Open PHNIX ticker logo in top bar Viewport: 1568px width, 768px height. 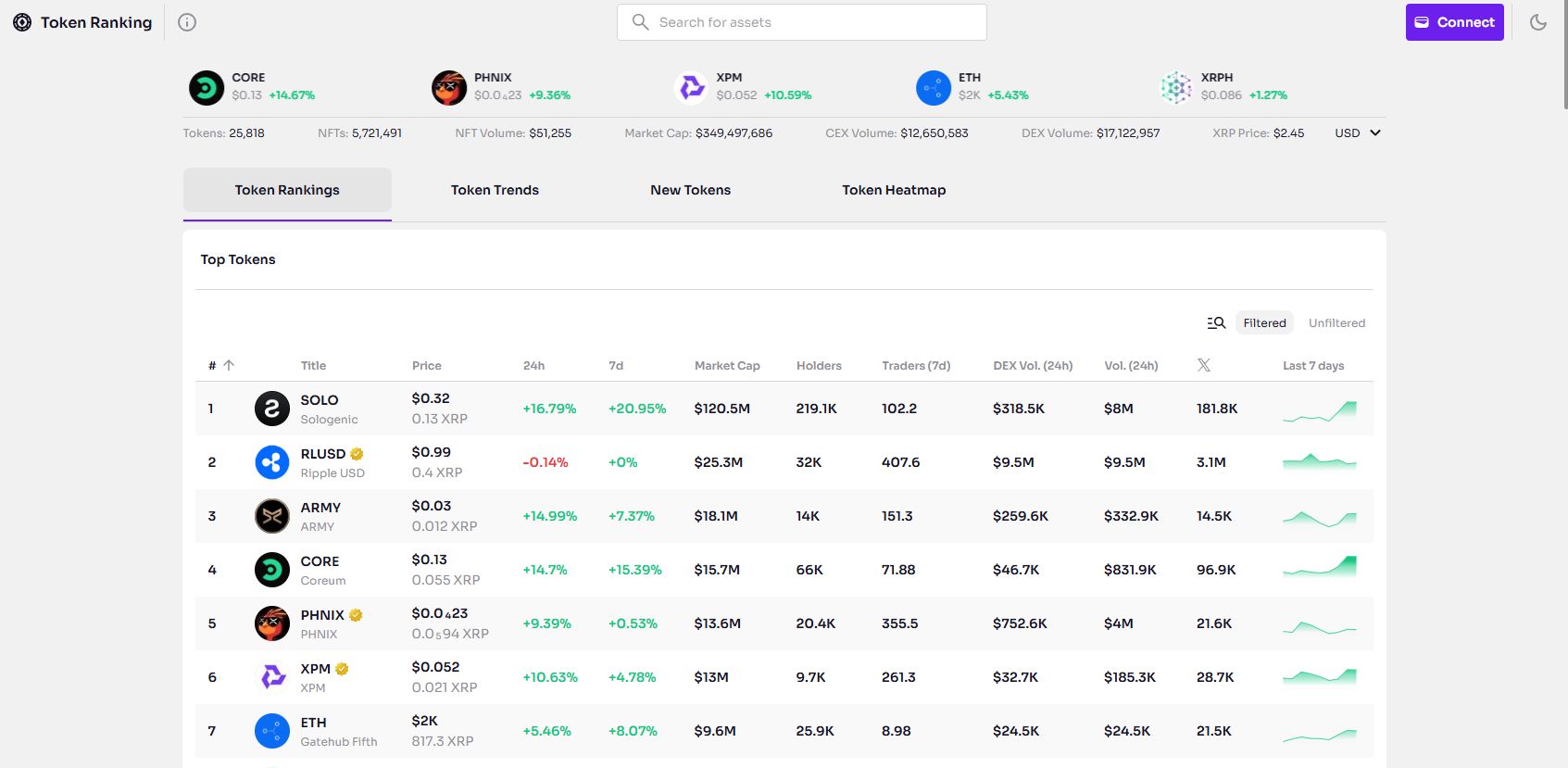(x=449, y=88)
